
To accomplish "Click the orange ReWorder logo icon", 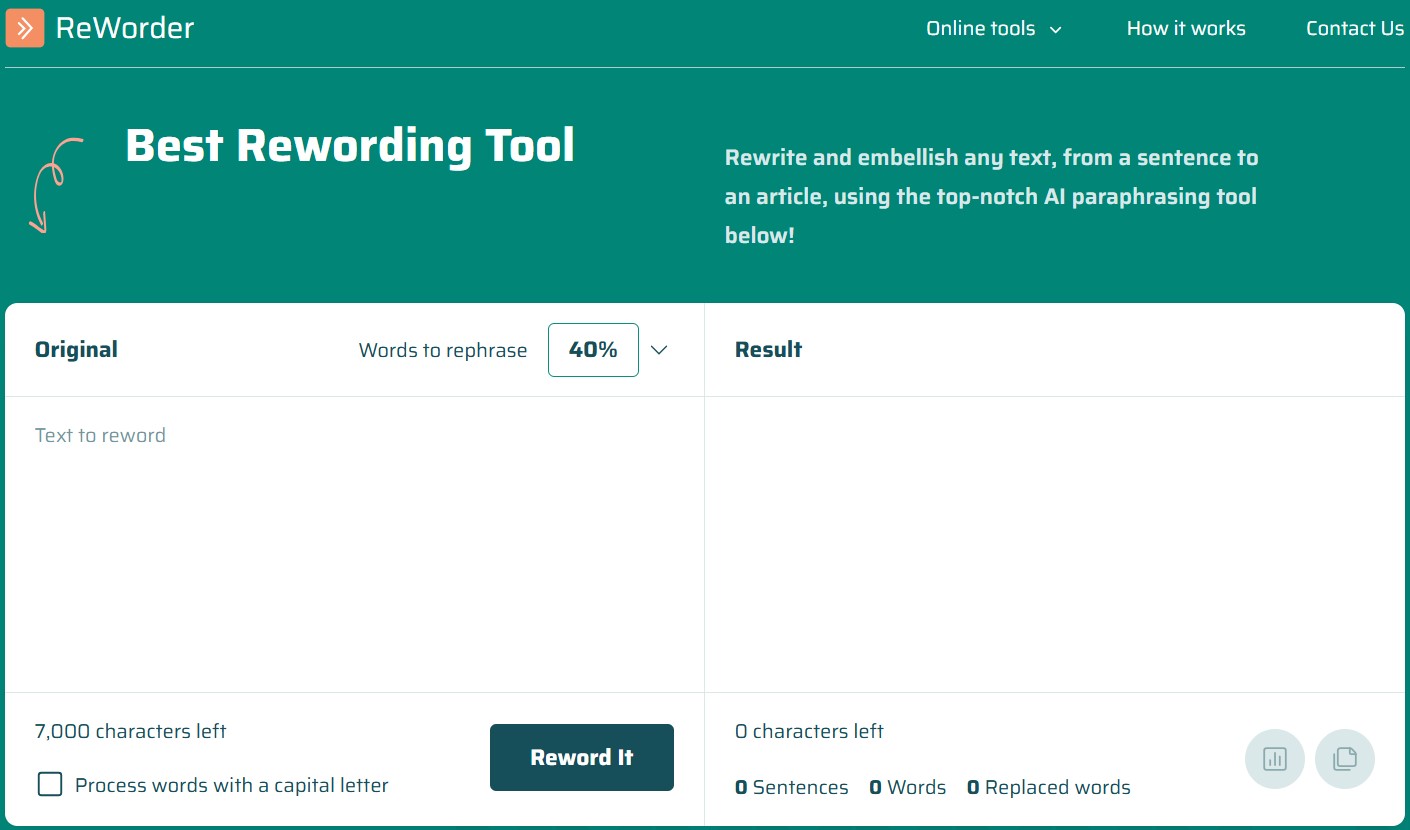I will (x=25, y=28).
